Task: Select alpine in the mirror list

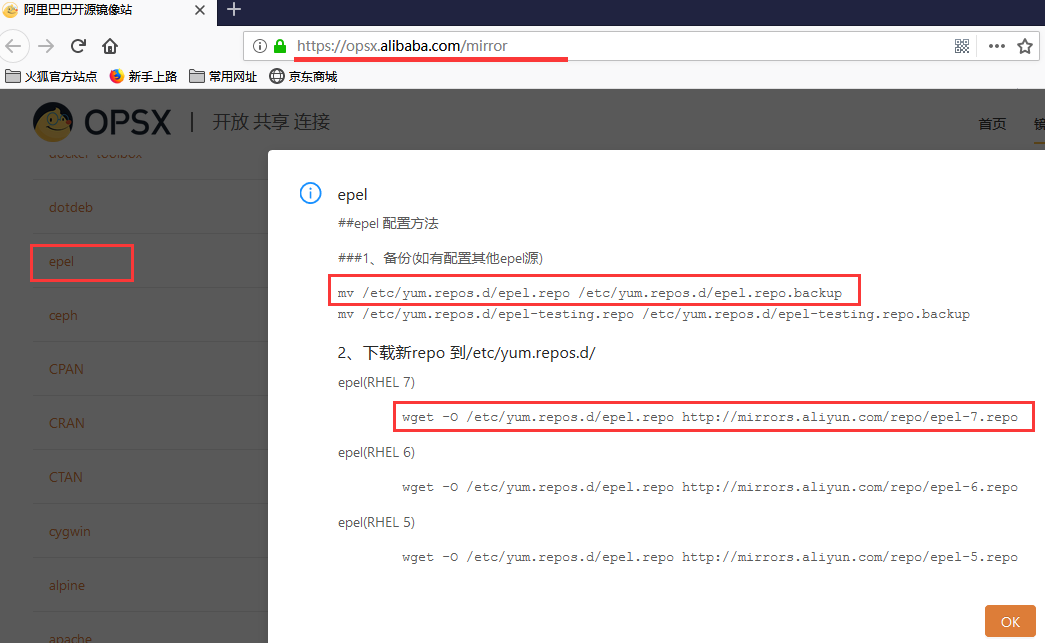Action: [67, 585]
